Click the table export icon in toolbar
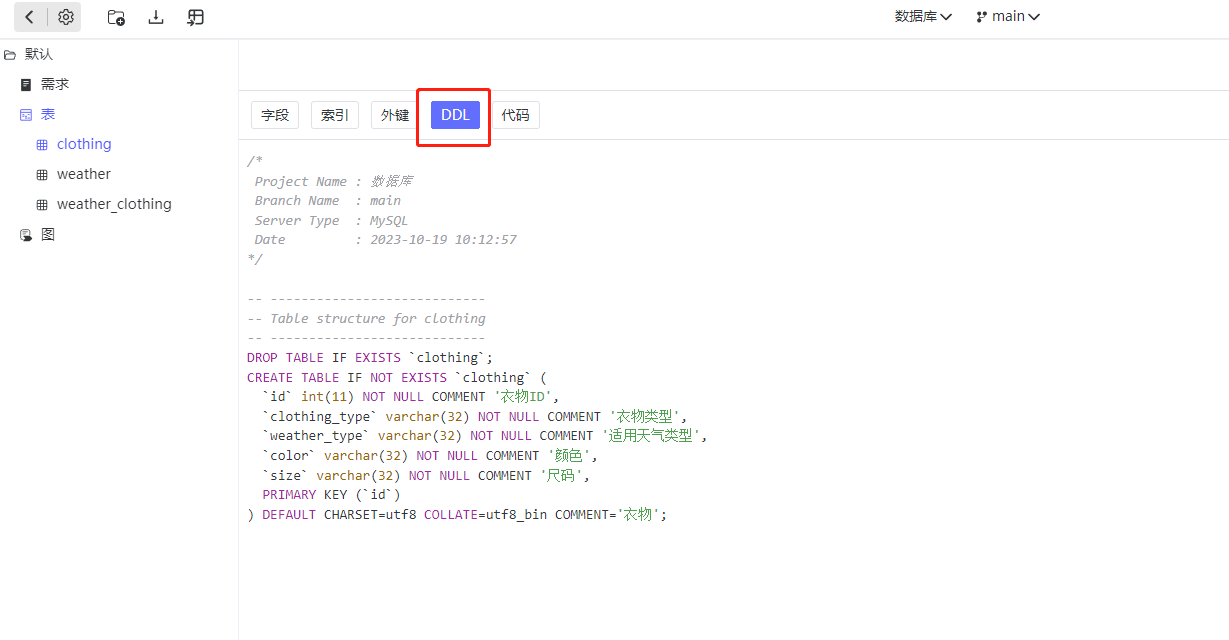The image size is (1229, 640). pyautogui.click(x=195, y=17)
